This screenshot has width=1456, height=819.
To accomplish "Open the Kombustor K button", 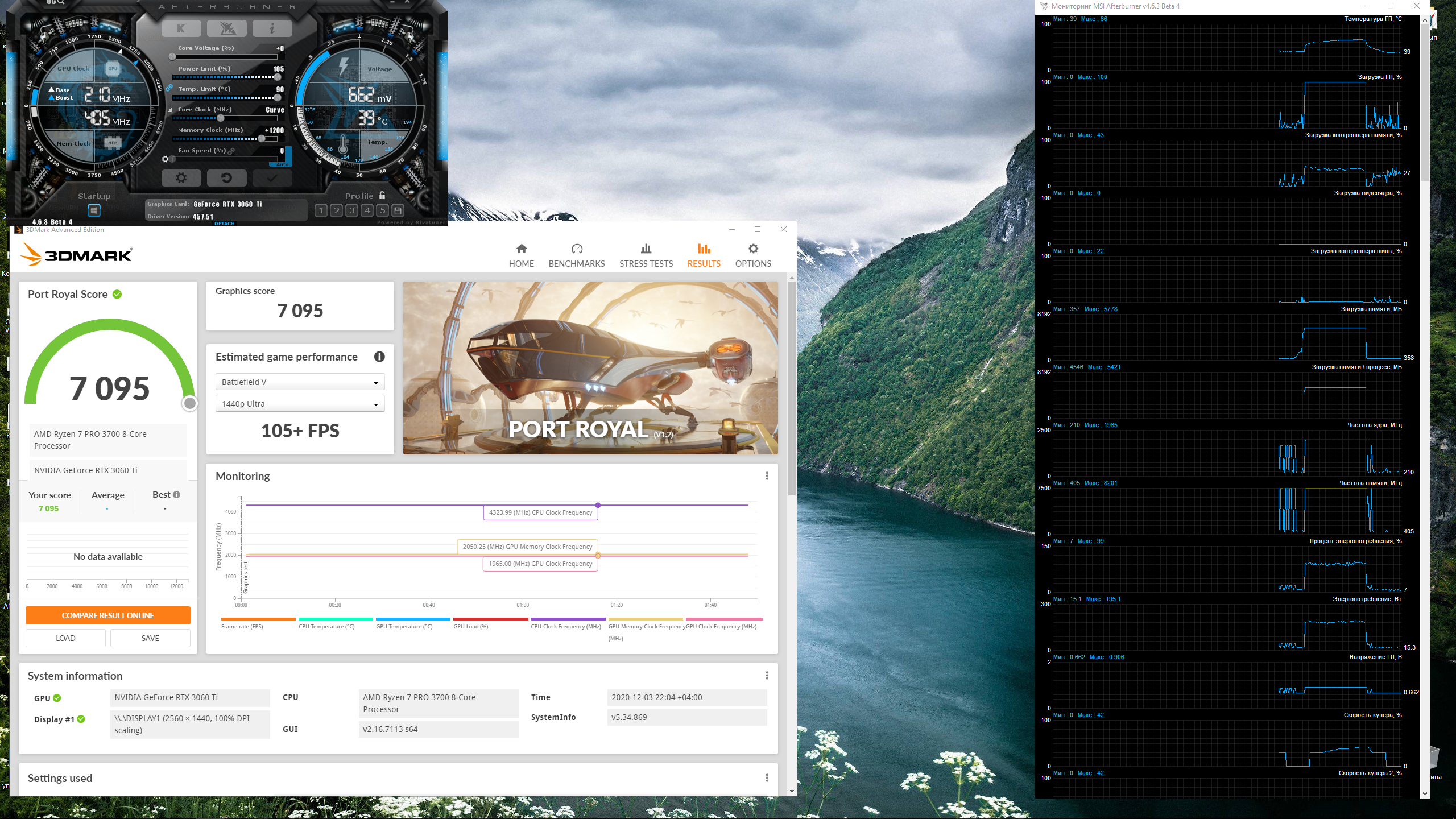I will 181,28.
